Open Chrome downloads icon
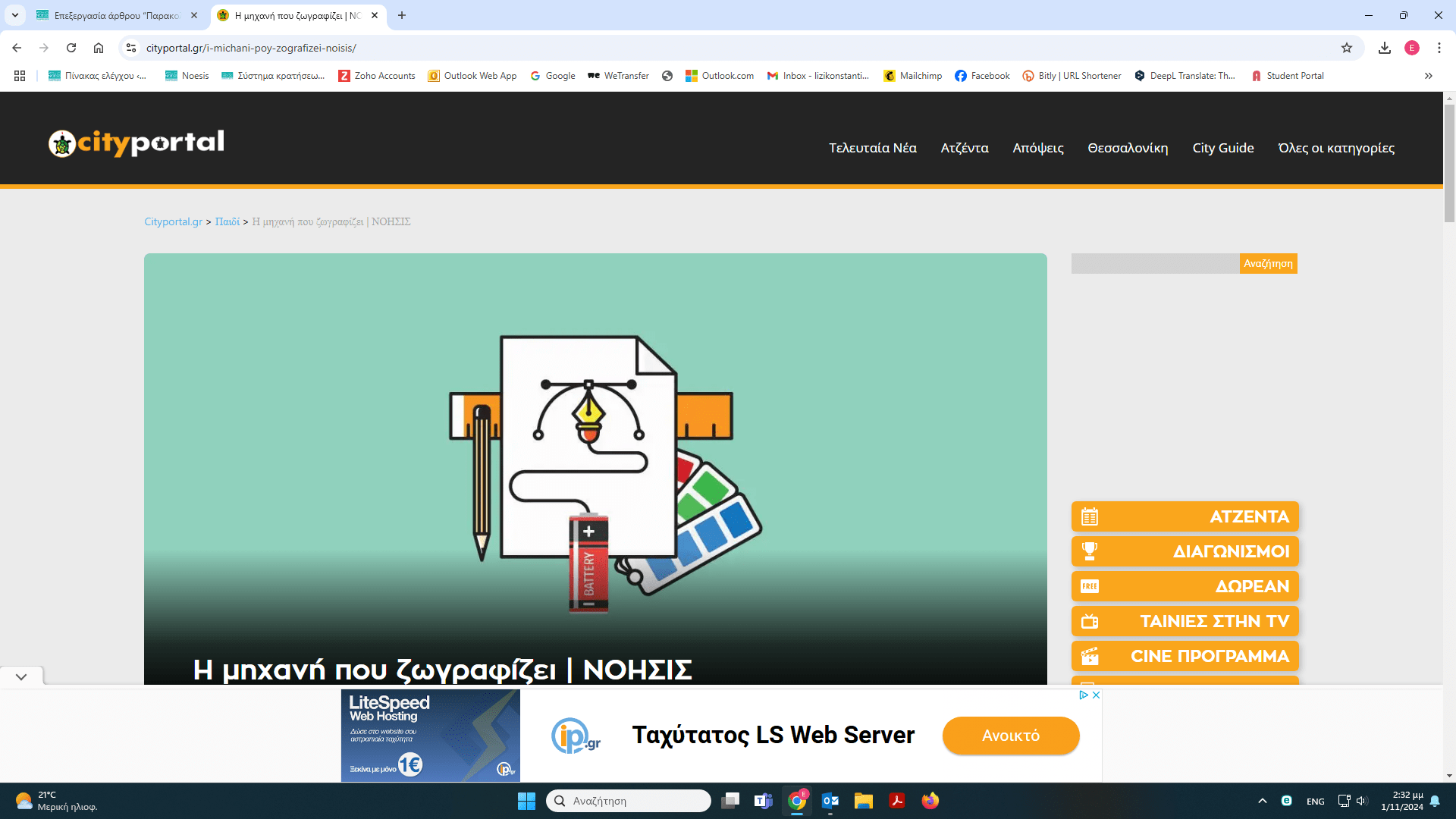Screen dimensions: 1456x819 [x=1384, y=48]
